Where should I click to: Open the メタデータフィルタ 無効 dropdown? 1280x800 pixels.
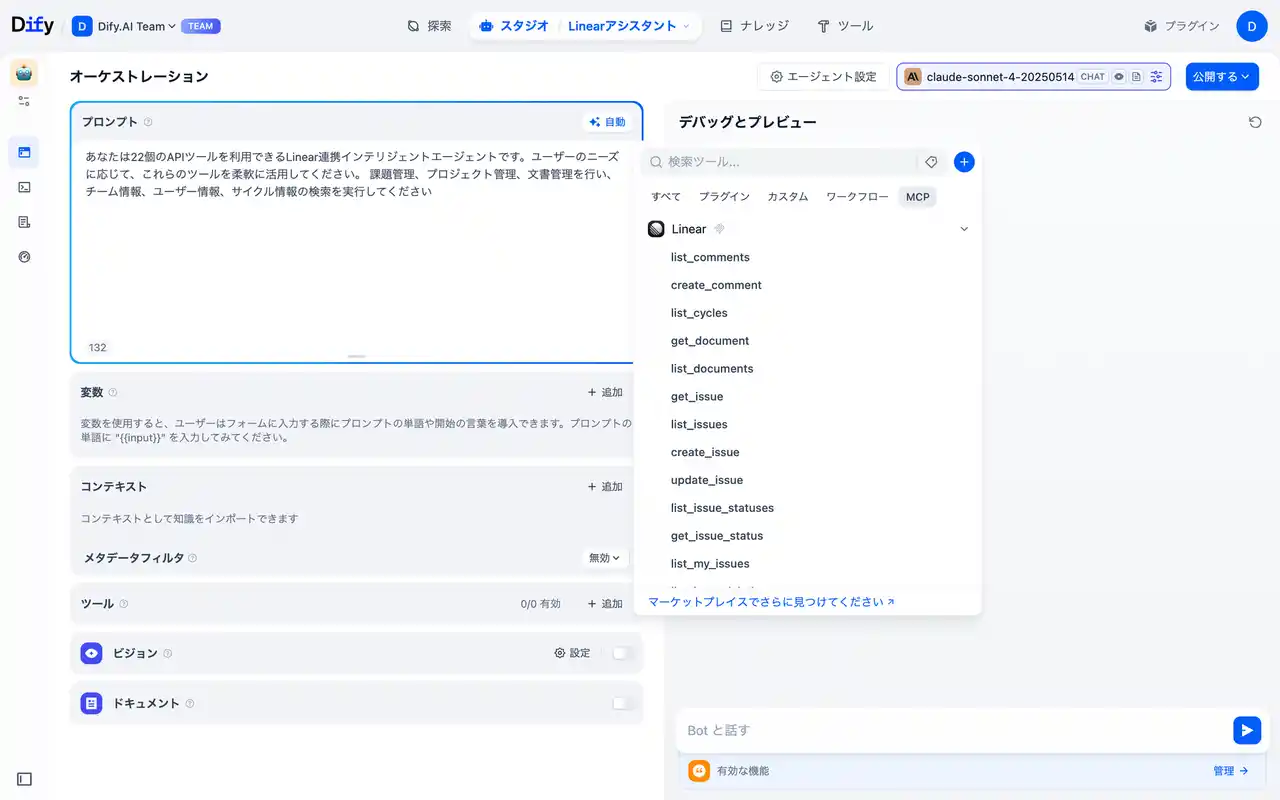[x=604, y=558]
